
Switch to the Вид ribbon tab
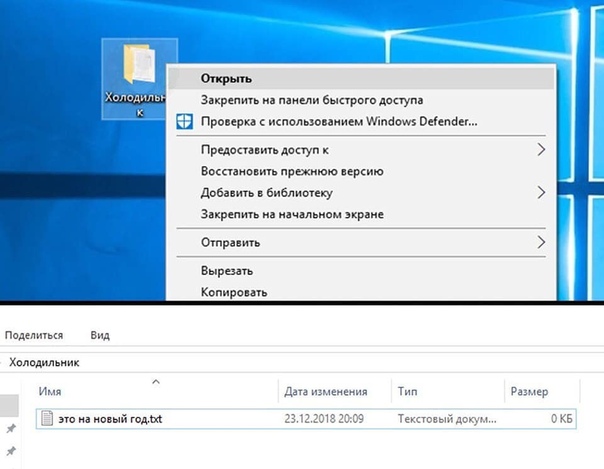tap(100, 336)
